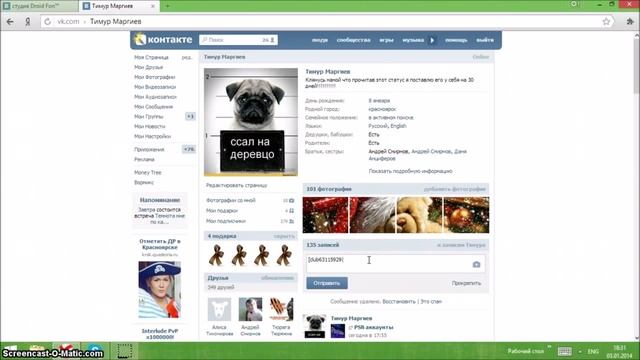Image resolution: width=640 pixels, height=360 pixels.
Task: Open люди in header menu
Action: [320, 40]
